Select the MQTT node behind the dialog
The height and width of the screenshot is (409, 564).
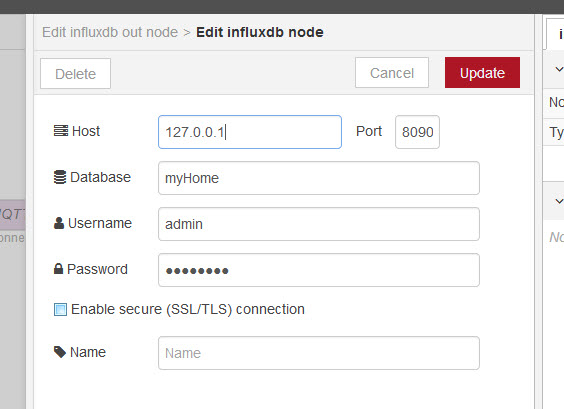pyautogui.click(x=13, y=215)
